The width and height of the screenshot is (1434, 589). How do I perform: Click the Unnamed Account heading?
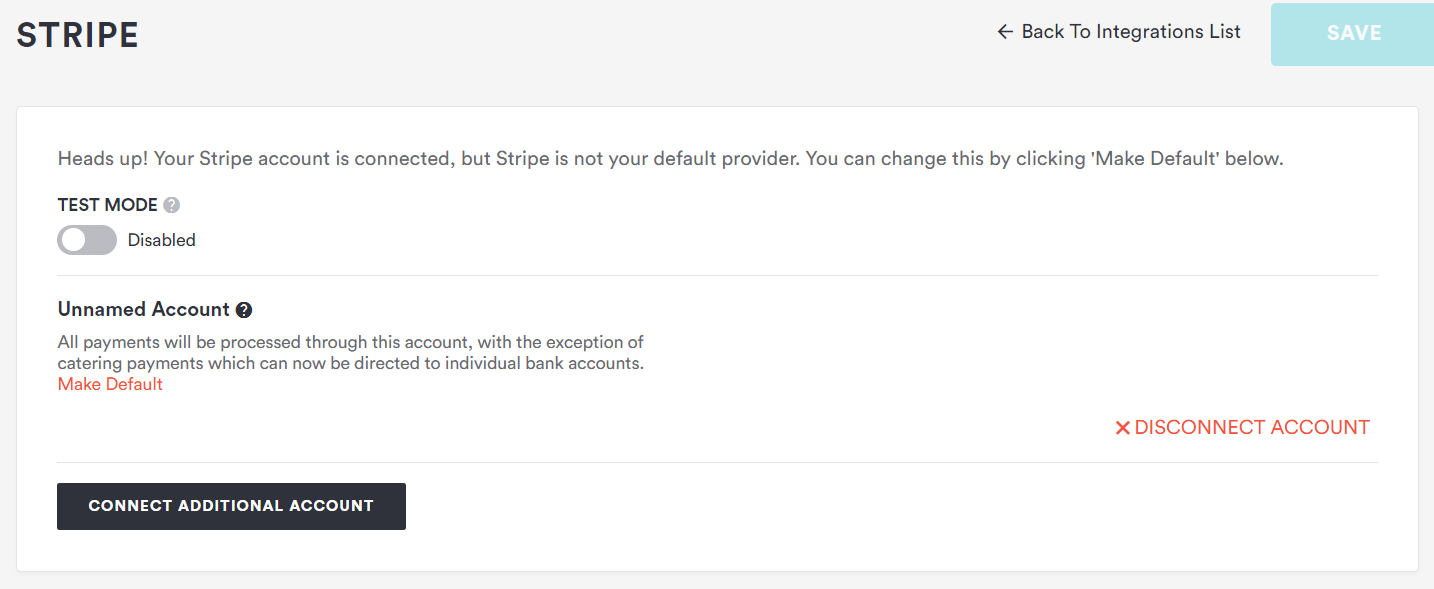coord(144,309)
